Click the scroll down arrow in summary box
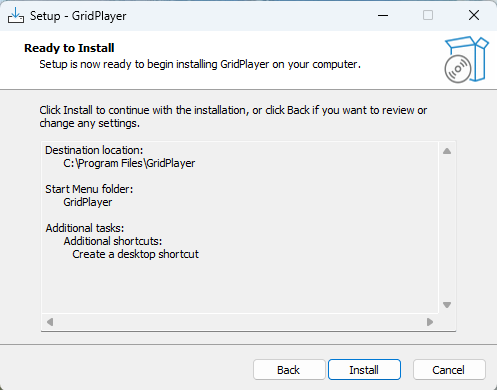 point(447,305)
